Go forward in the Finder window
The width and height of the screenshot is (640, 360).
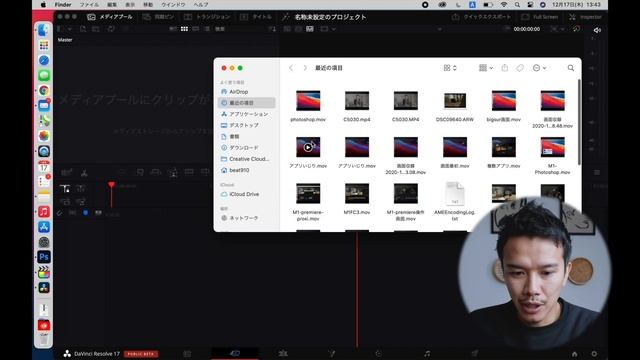click(x=304, y=68)
